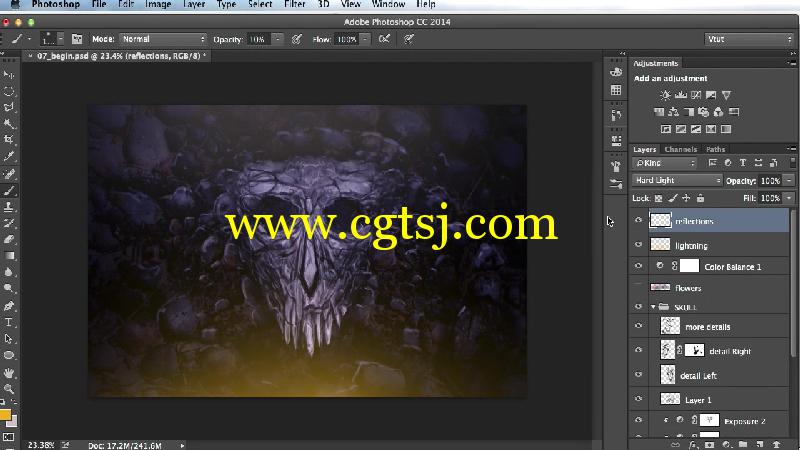The image size is (800, 450).
Task: Hide the detail Left layer
Action: pos(638,375)
